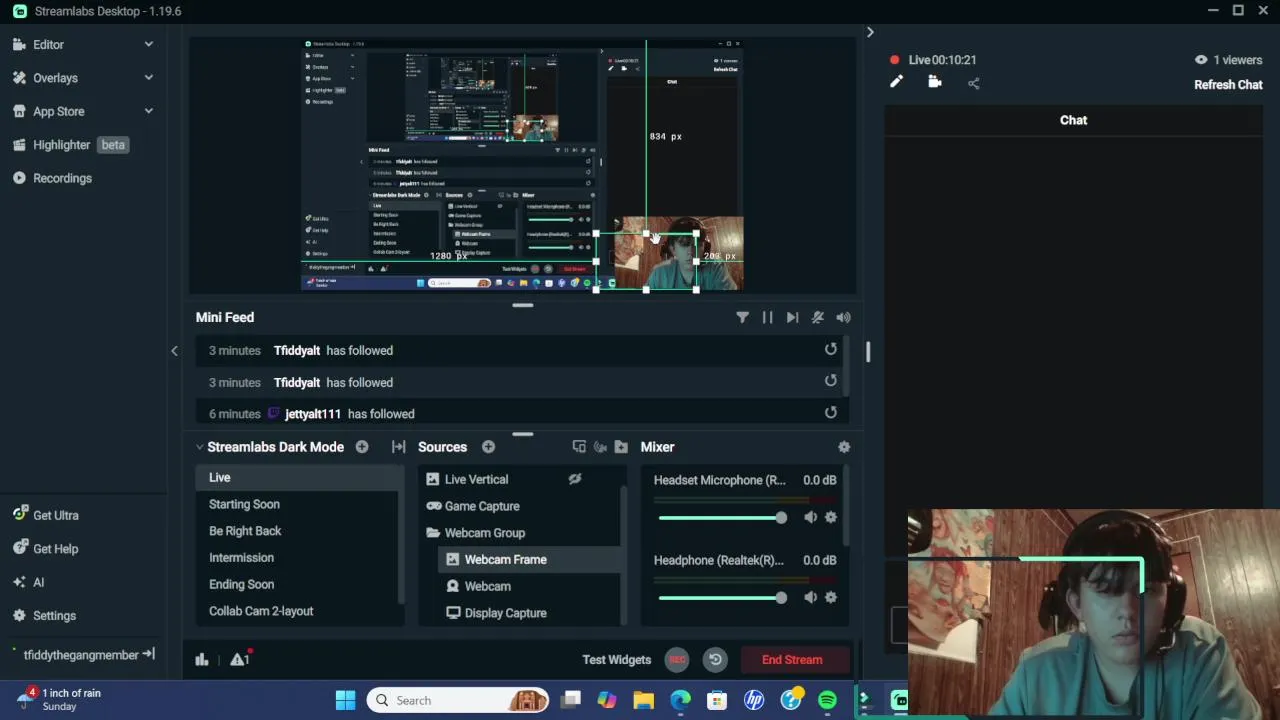Open the Highlighter beta page
1280x720 pixels.
click(x=70, y=145)
